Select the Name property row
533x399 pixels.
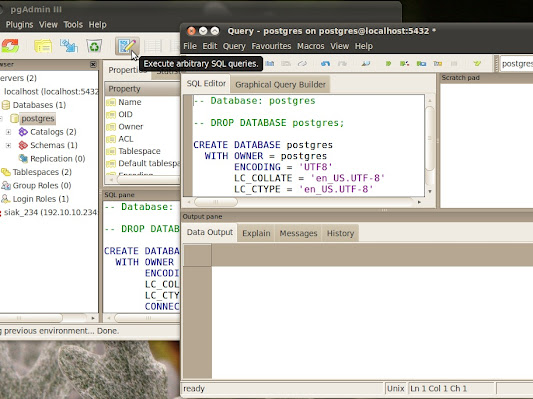coord(142,102)
